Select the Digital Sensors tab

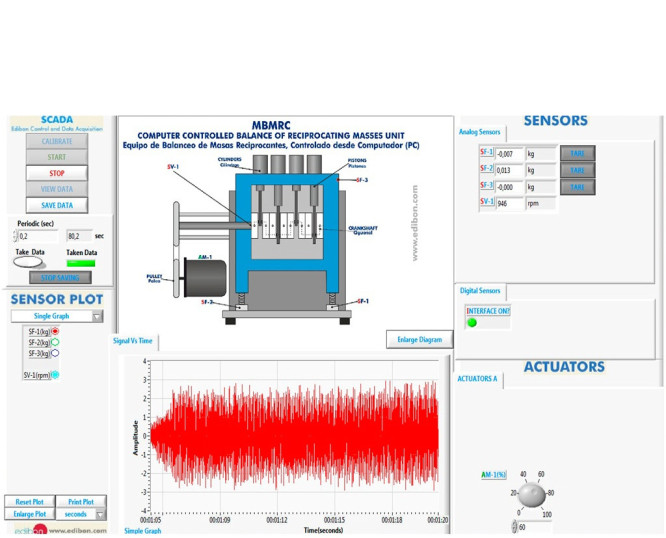click(480, 291)
